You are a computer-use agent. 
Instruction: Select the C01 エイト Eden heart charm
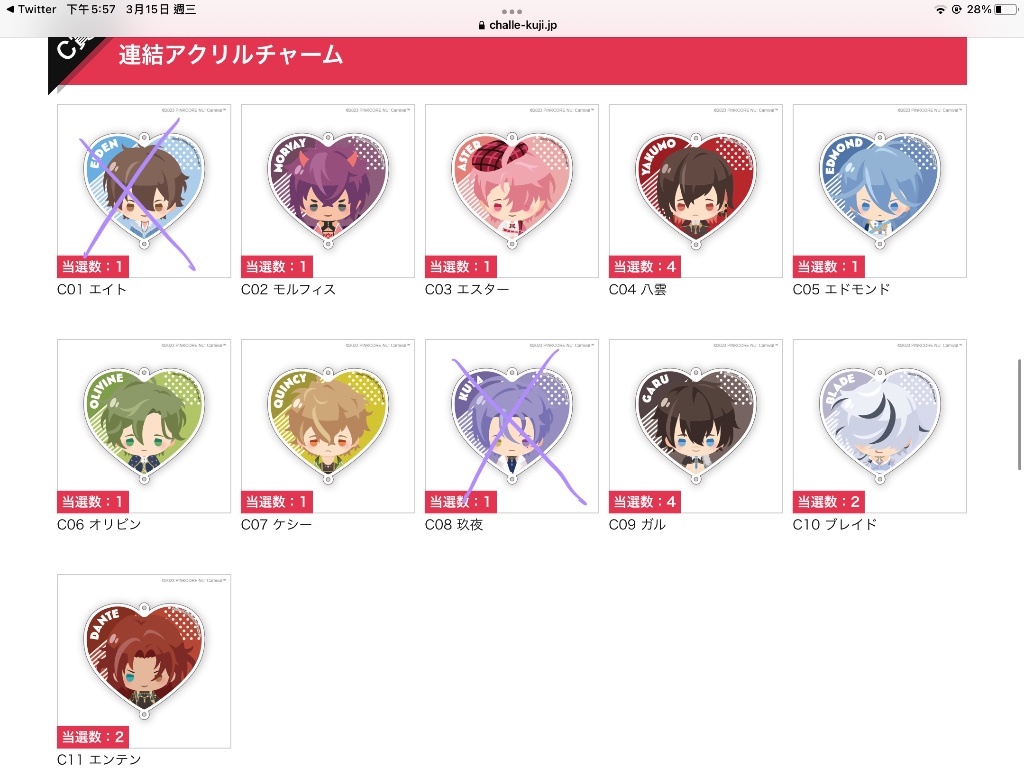pos(144,191)
